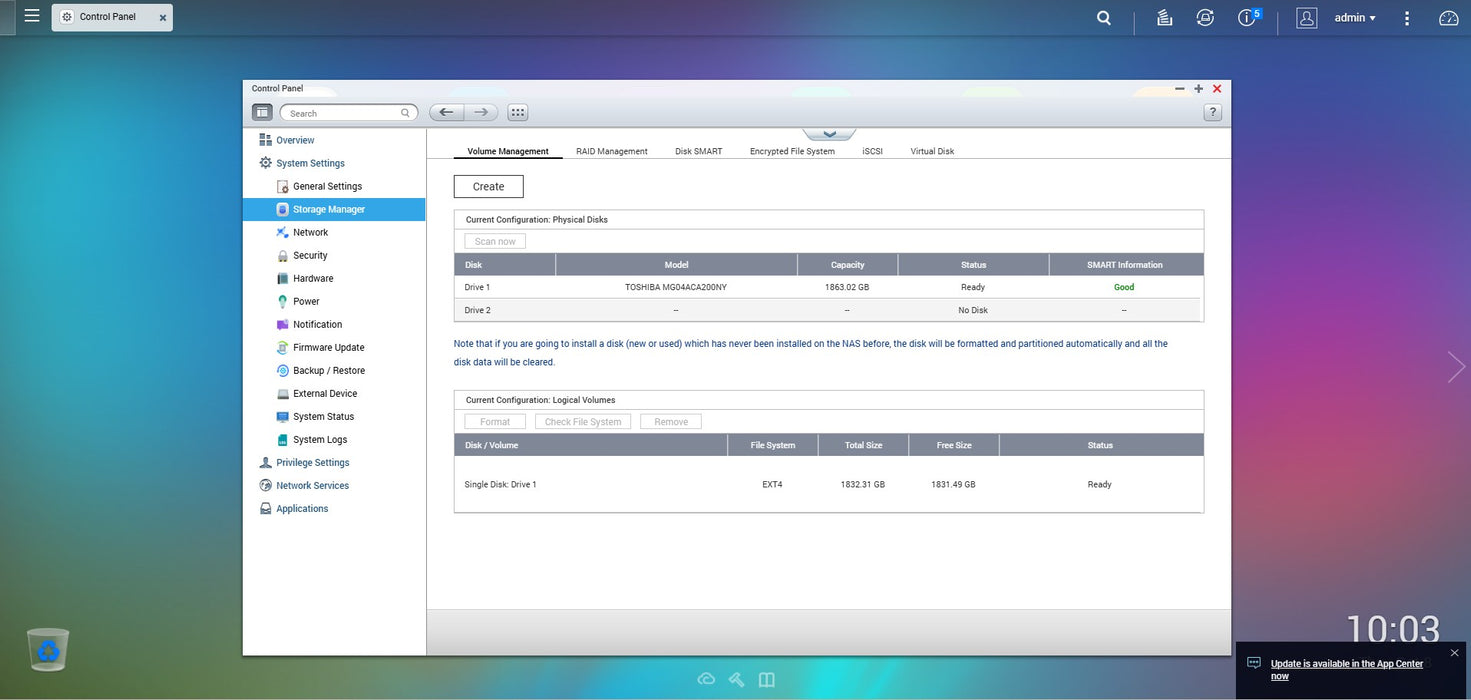Go back with the left arrow button
This screenshot has height=700, width=1471.
tap(447, 113)
